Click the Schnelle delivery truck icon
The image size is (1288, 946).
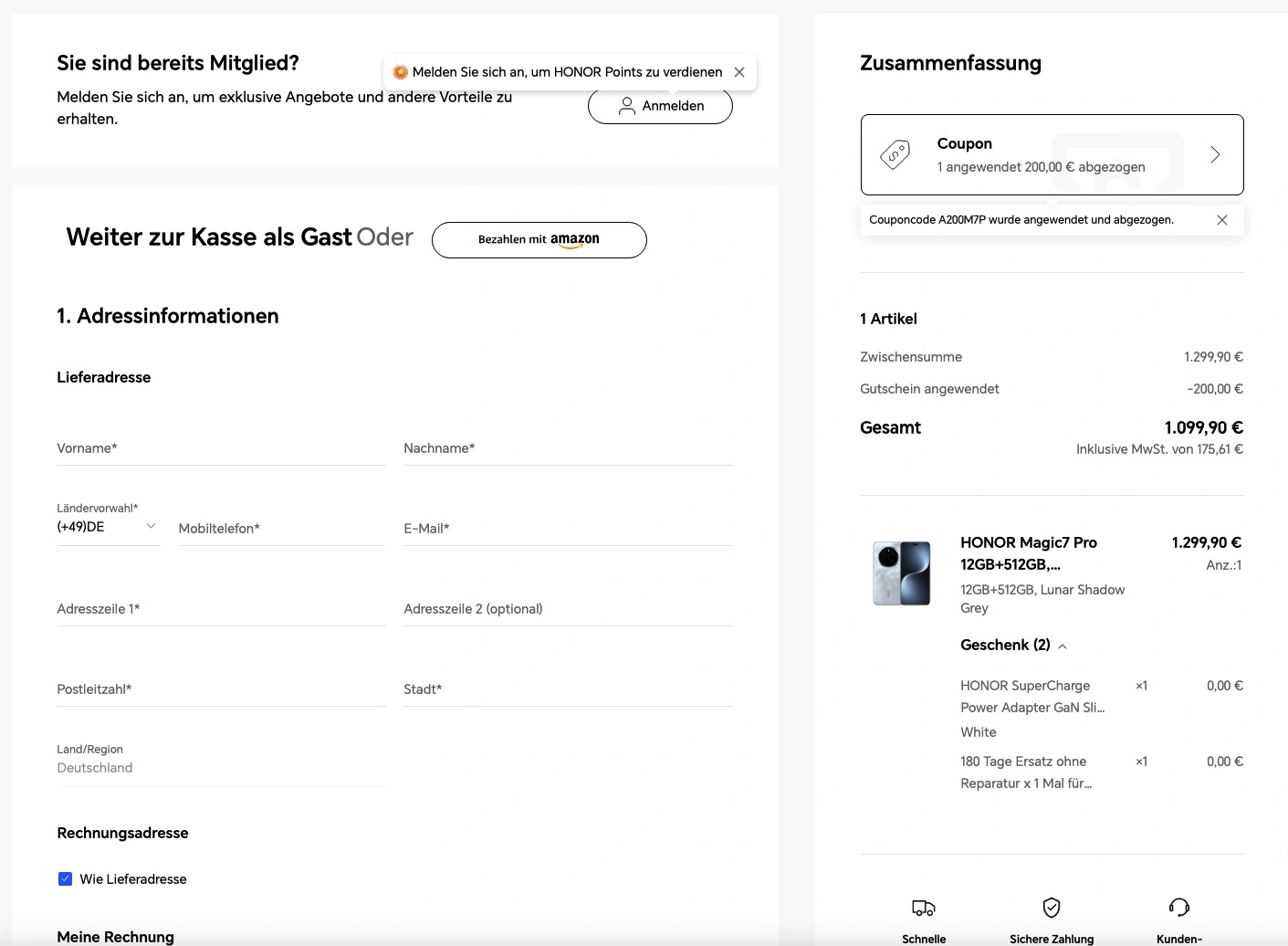(924, 908)
